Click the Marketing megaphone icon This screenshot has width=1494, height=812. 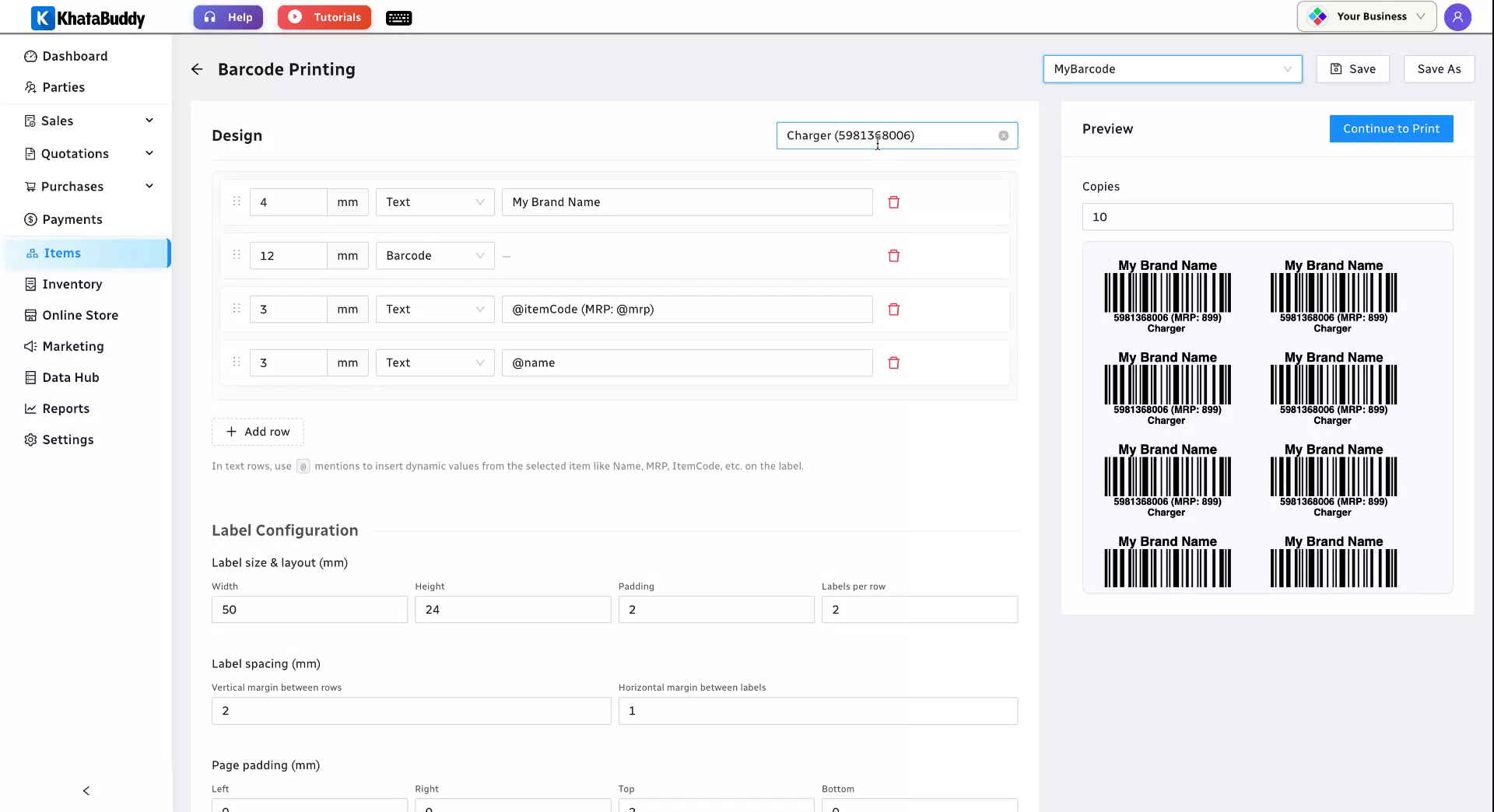click(x=30, y=346)
